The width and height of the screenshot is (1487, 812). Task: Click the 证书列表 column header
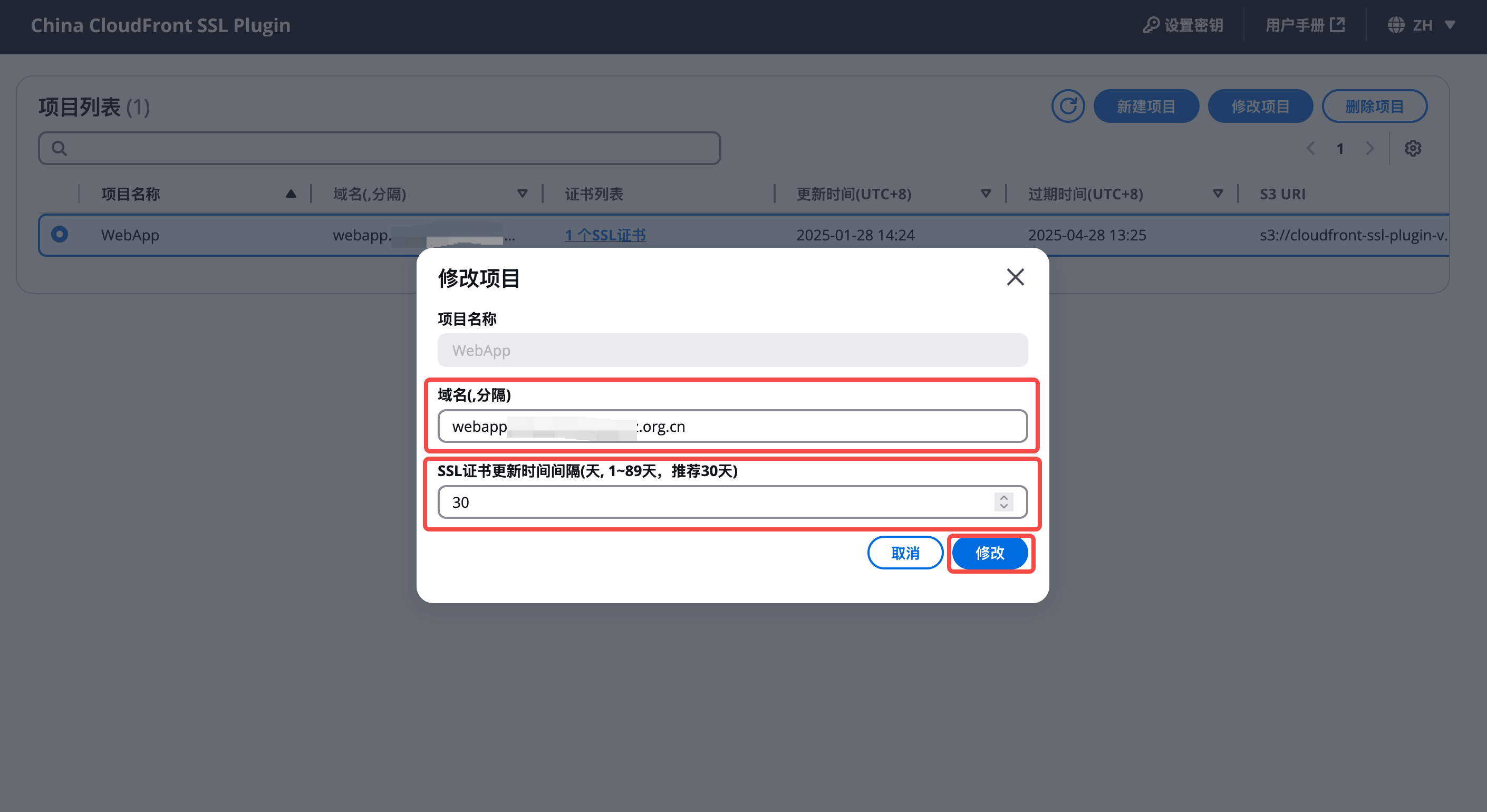(593, 194)
